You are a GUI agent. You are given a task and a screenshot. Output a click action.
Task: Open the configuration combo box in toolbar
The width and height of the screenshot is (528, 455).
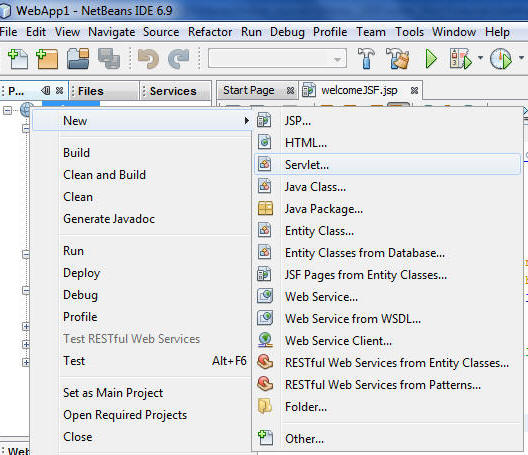click(x=277, y=59)
